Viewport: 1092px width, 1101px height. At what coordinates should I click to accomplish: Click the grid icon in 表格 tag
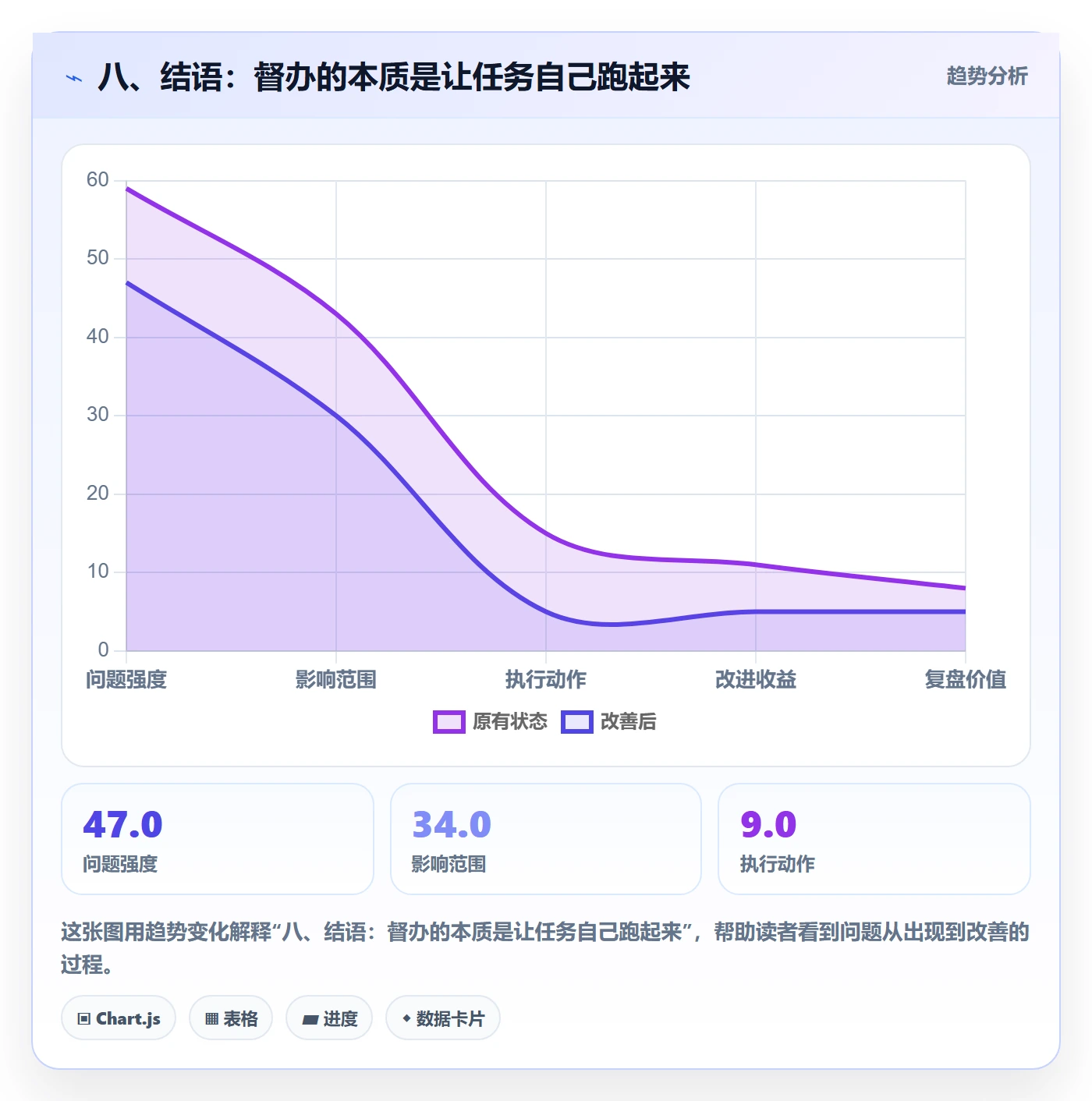tap(211, 1019)
